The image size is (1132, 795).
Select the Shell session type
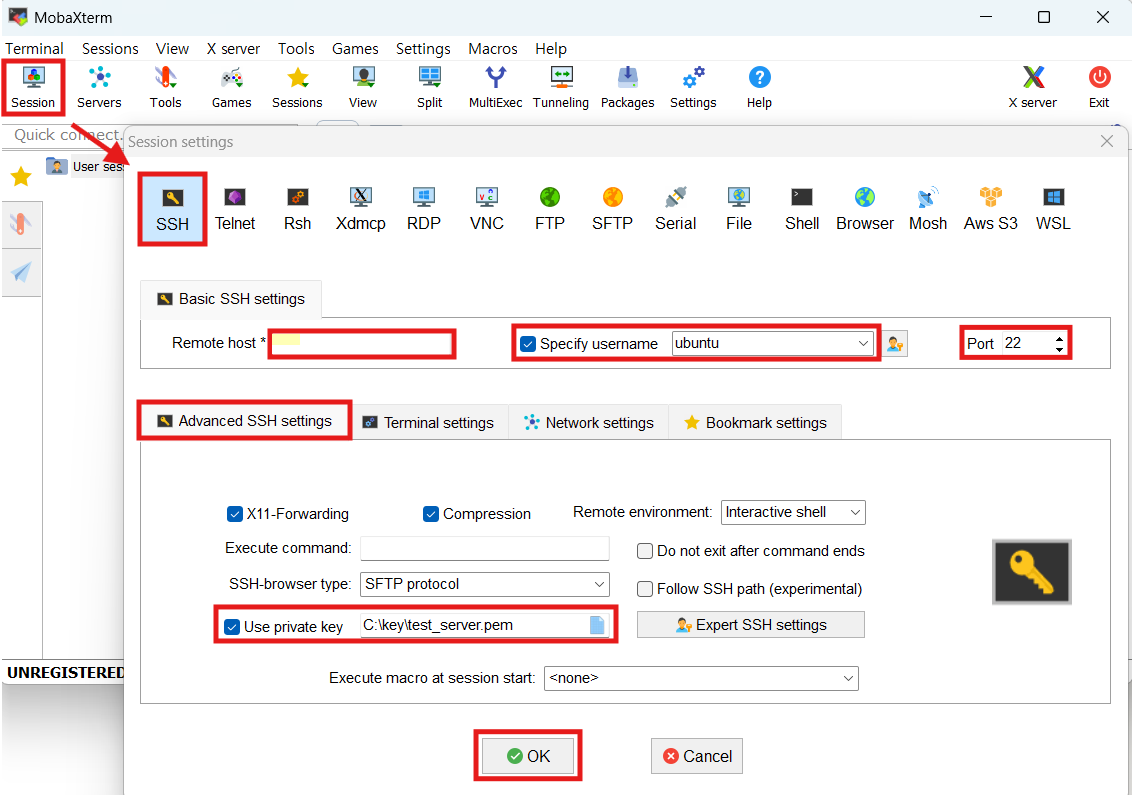(x=802, y=209)
